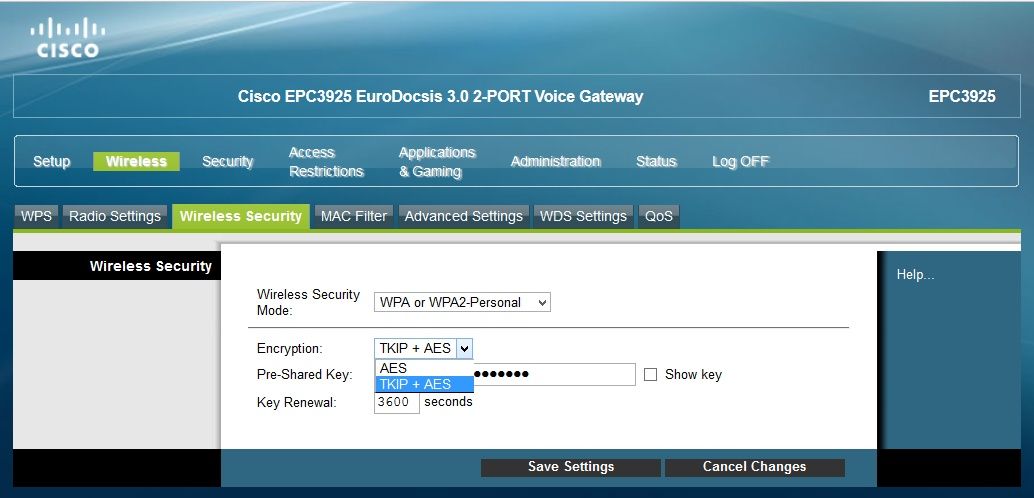
Task: Open the Help... link
Action: tap(915, 275)
